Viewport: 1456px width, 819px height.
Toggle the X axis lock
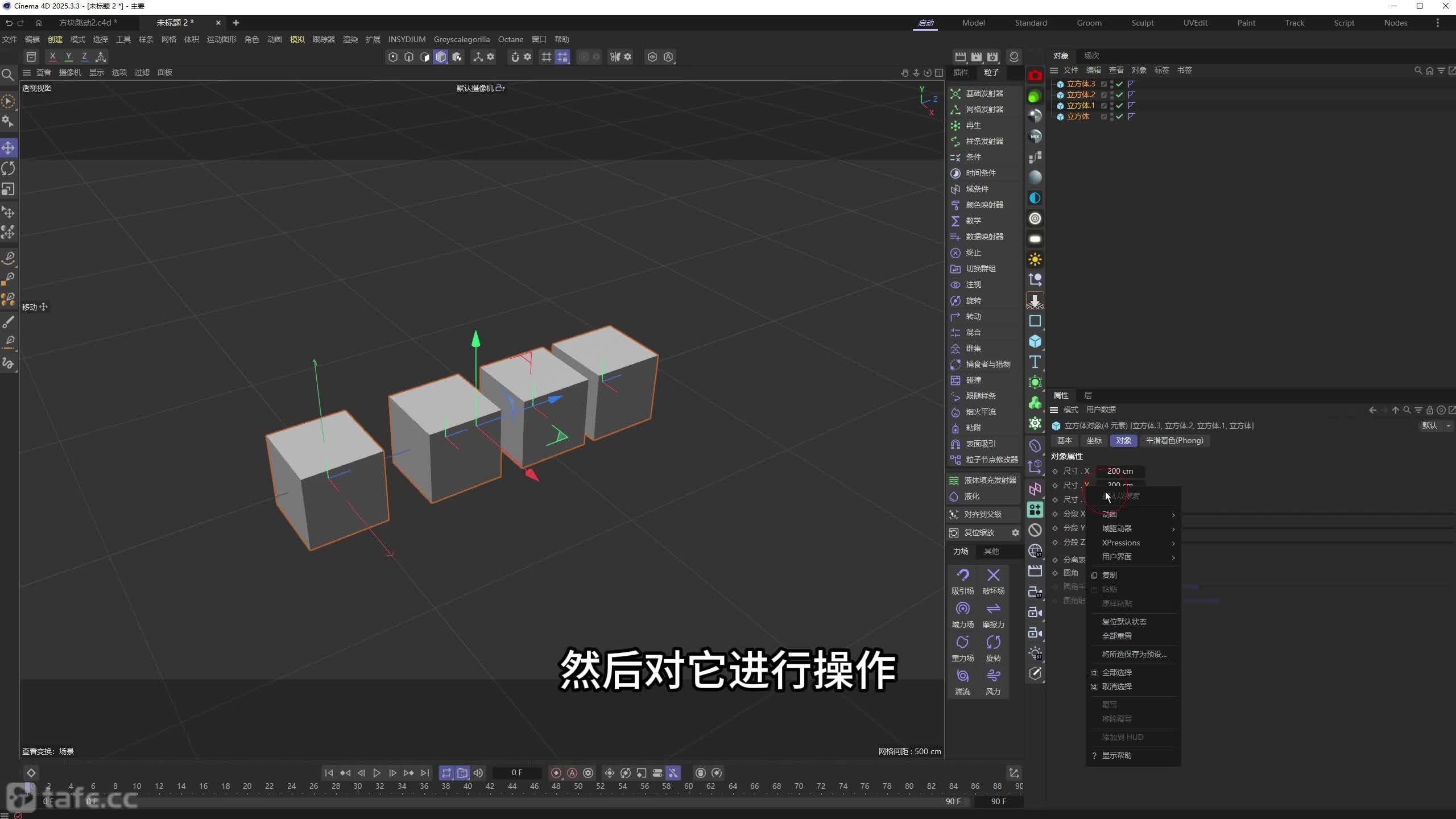coord(52,56)
